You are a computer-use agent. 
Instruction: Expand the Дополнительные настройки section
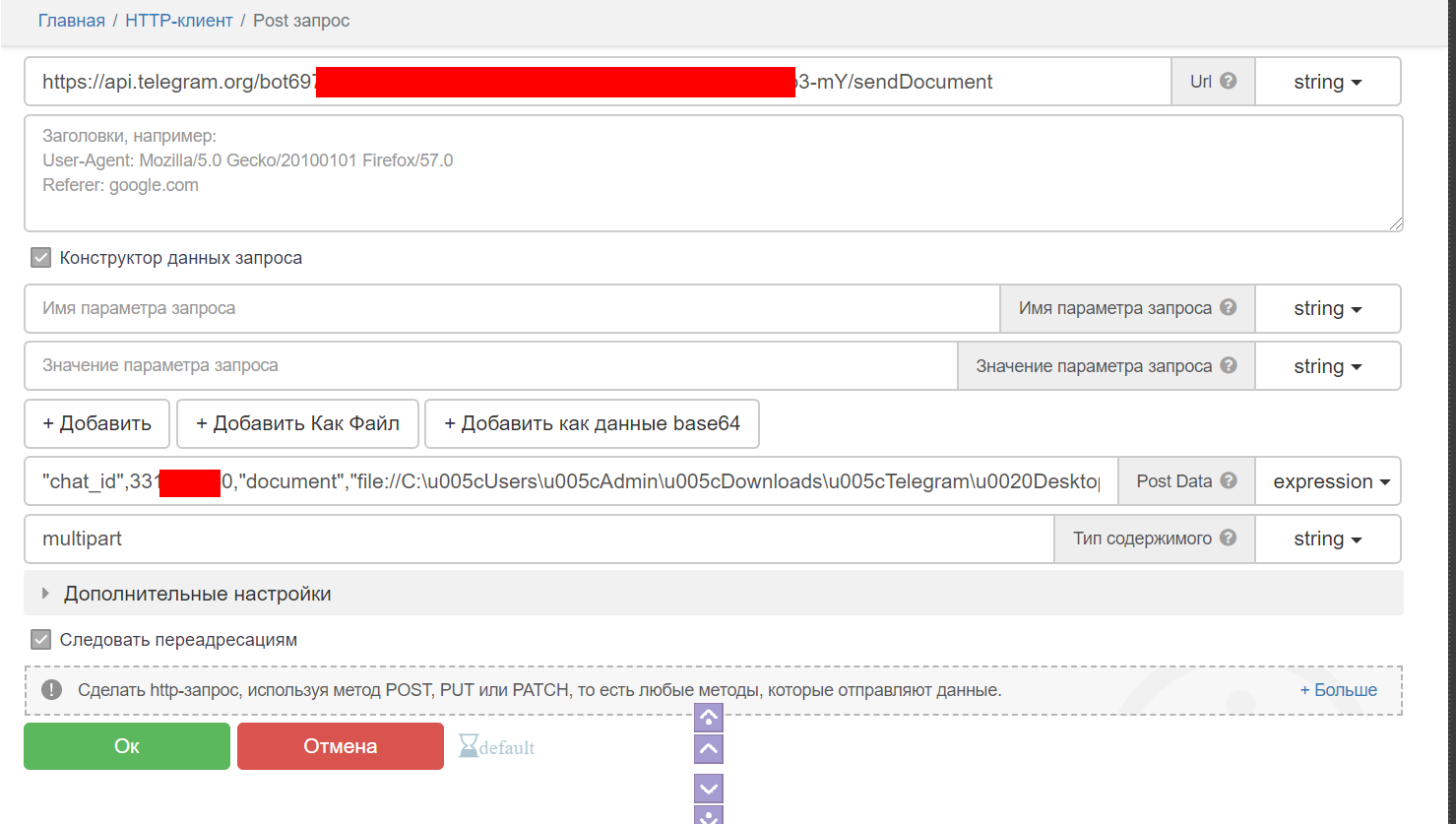[197, 594]
